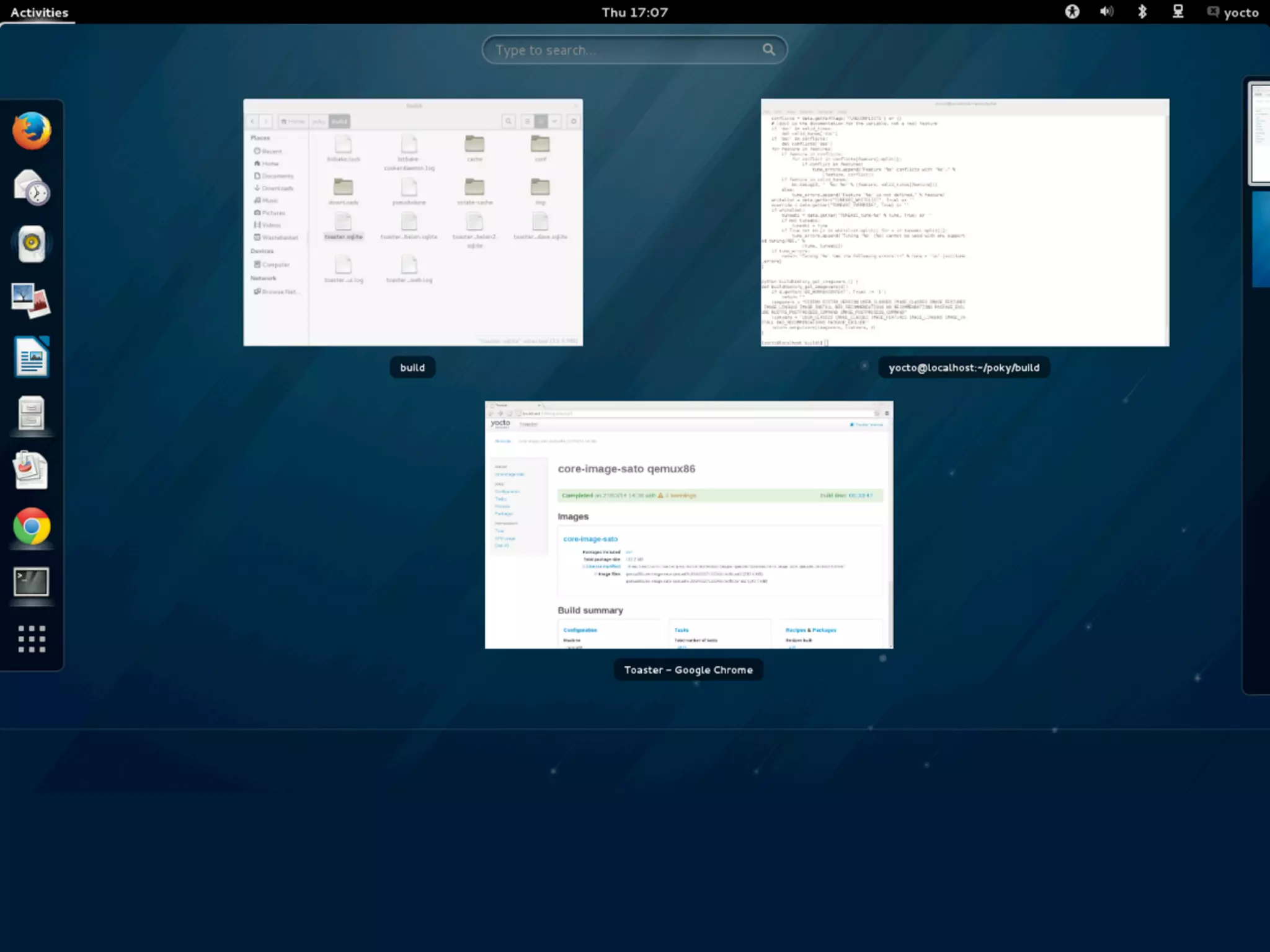Open the network status indicator

pos(1178,12)
